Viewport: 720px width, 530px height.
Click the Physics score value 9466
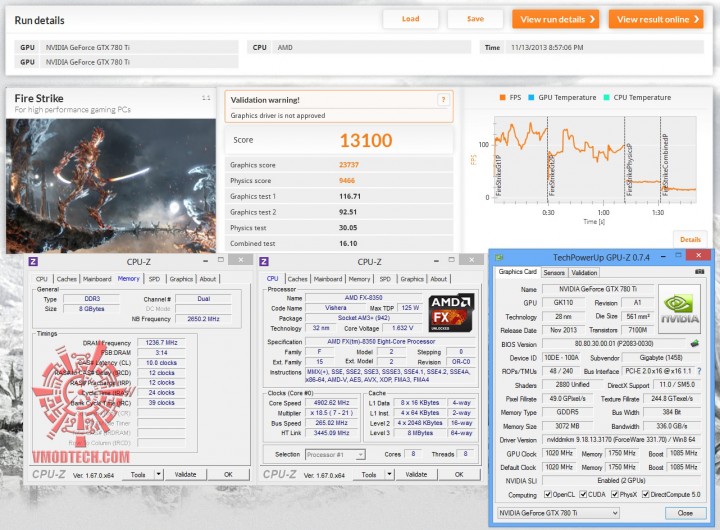click(347, 180)
